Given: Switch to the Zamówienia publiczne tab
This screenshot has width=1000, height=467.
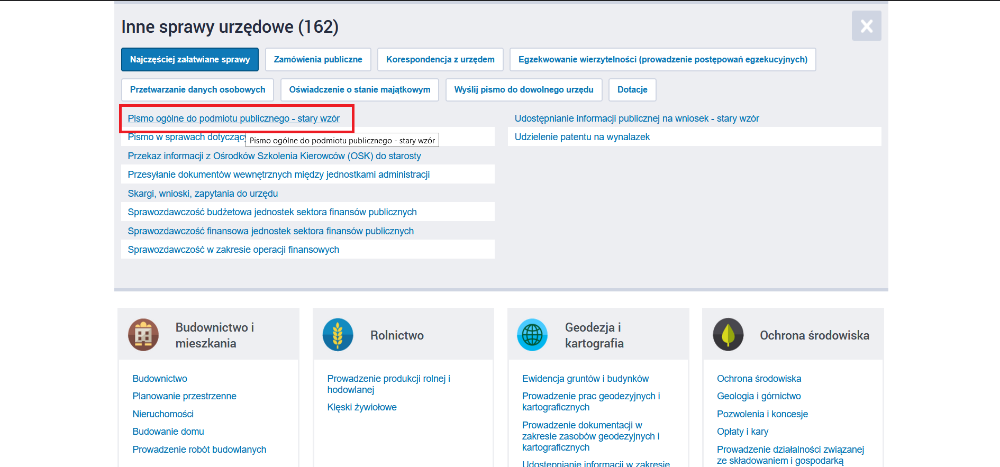Looking at the screenshot, I should click(319, 60).
